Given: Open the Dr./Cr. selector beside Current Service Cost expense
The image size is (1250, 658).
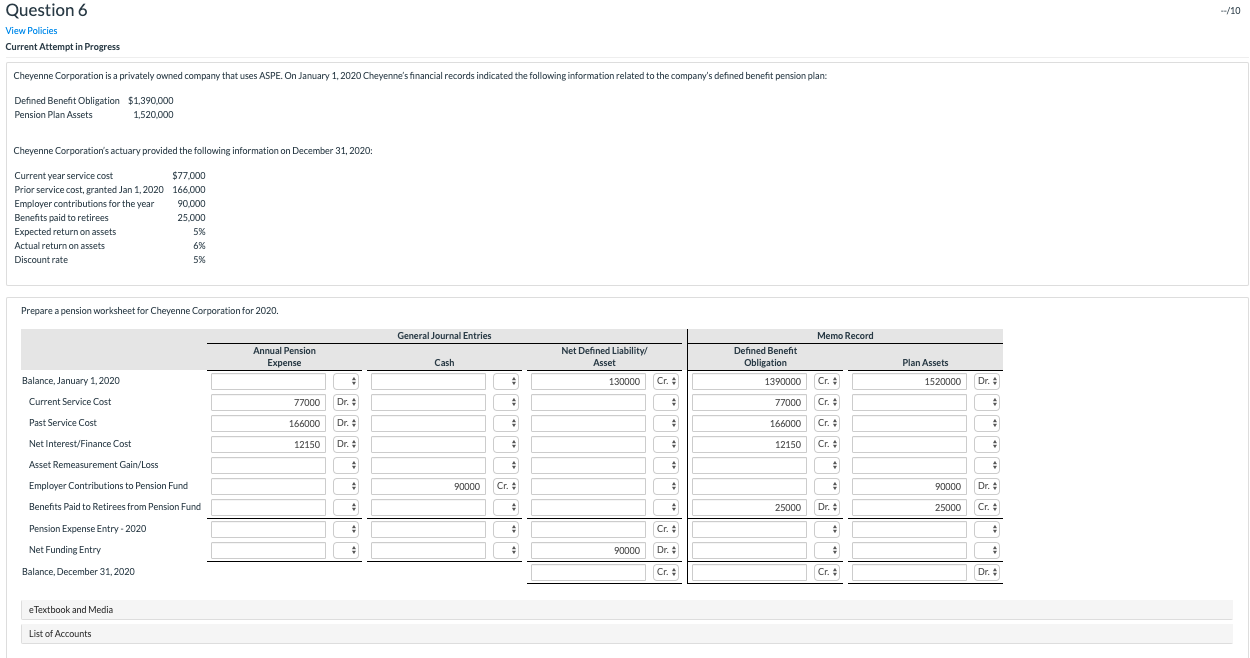Looking at the screenshot, I should coord(346,402).
